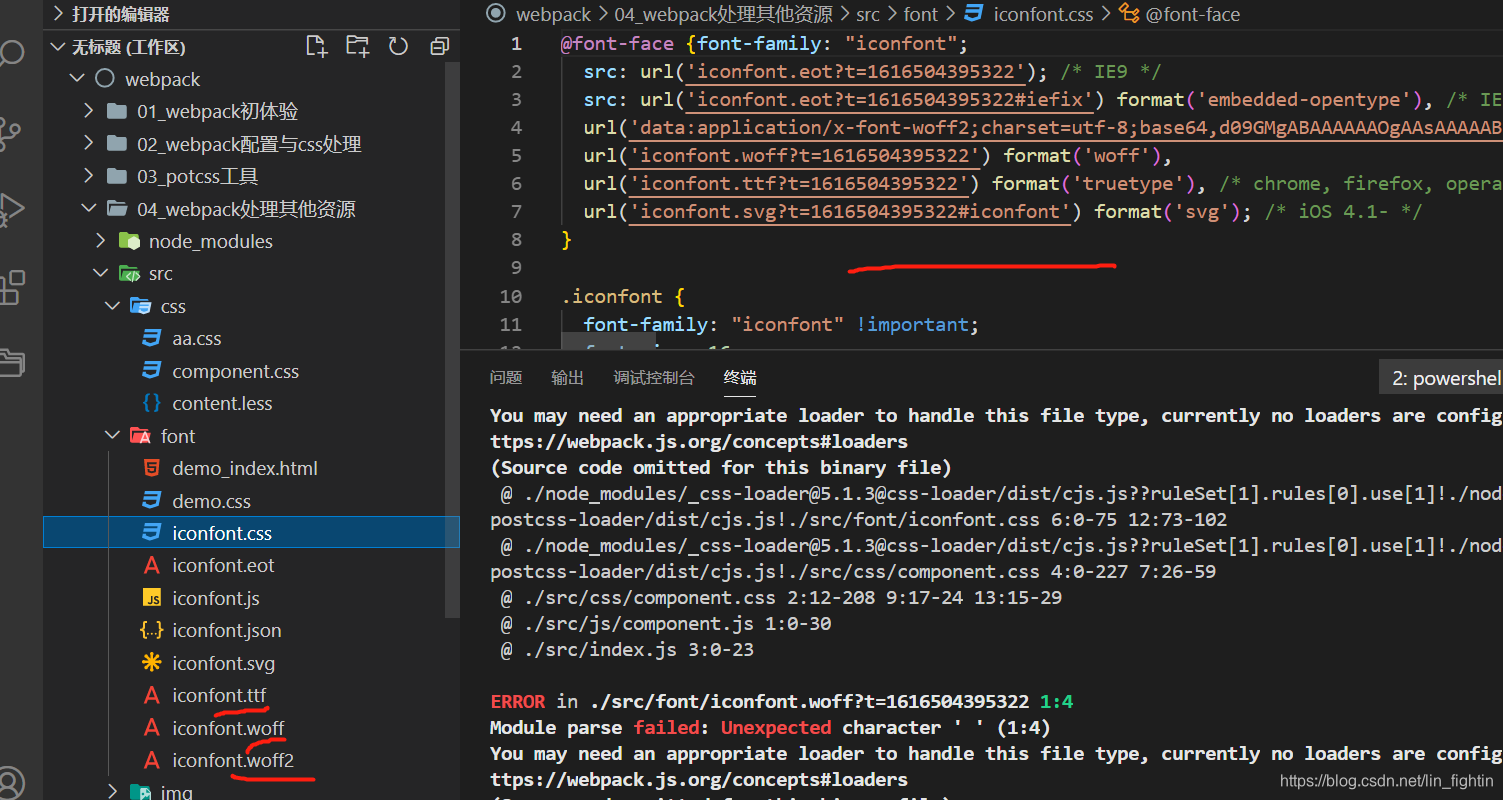Click the HTML icon of demo_index.html

[x=152, y=468]
